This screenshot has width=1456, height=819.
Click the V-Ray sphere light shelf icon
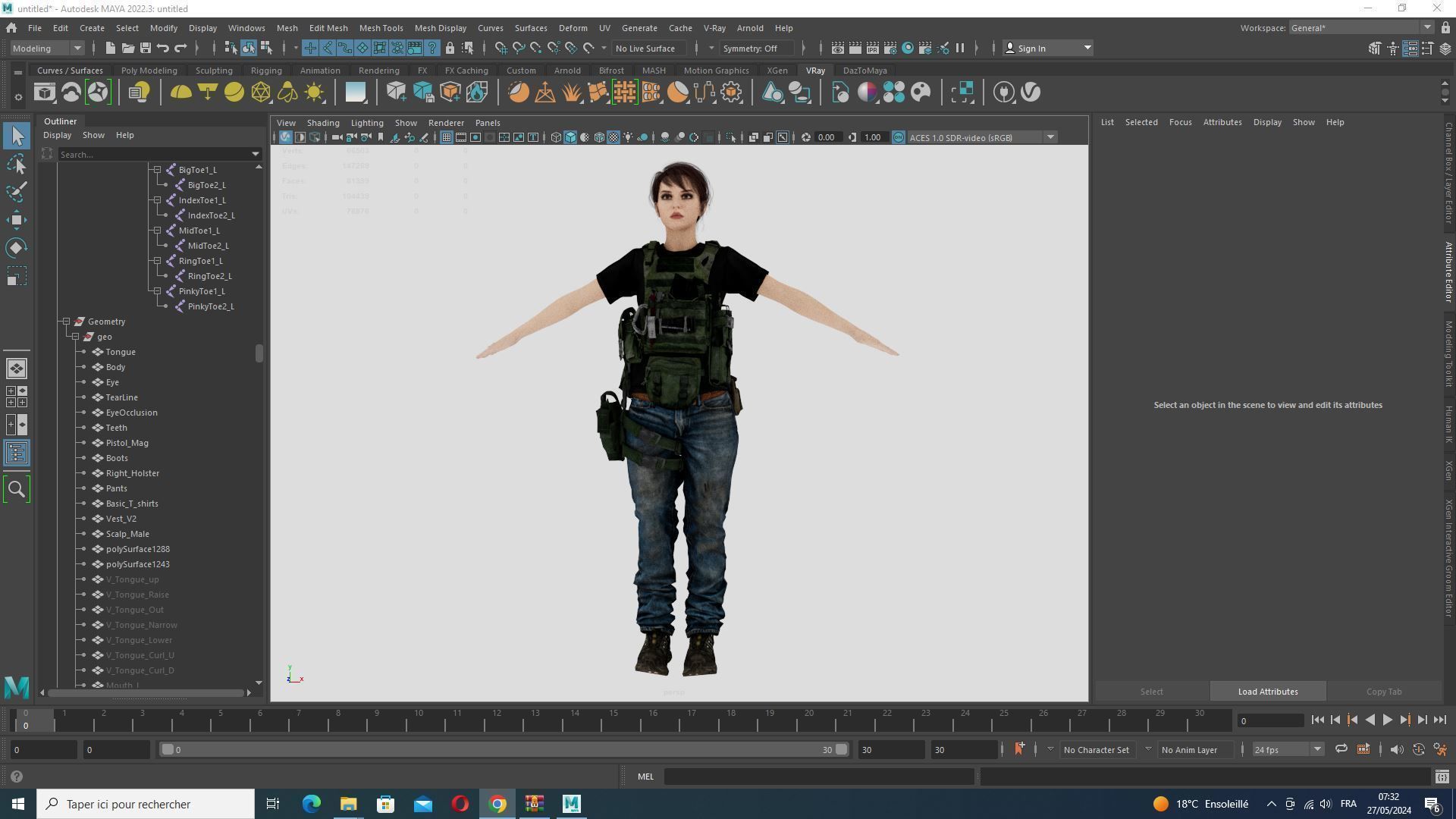[x=234, y=93]
